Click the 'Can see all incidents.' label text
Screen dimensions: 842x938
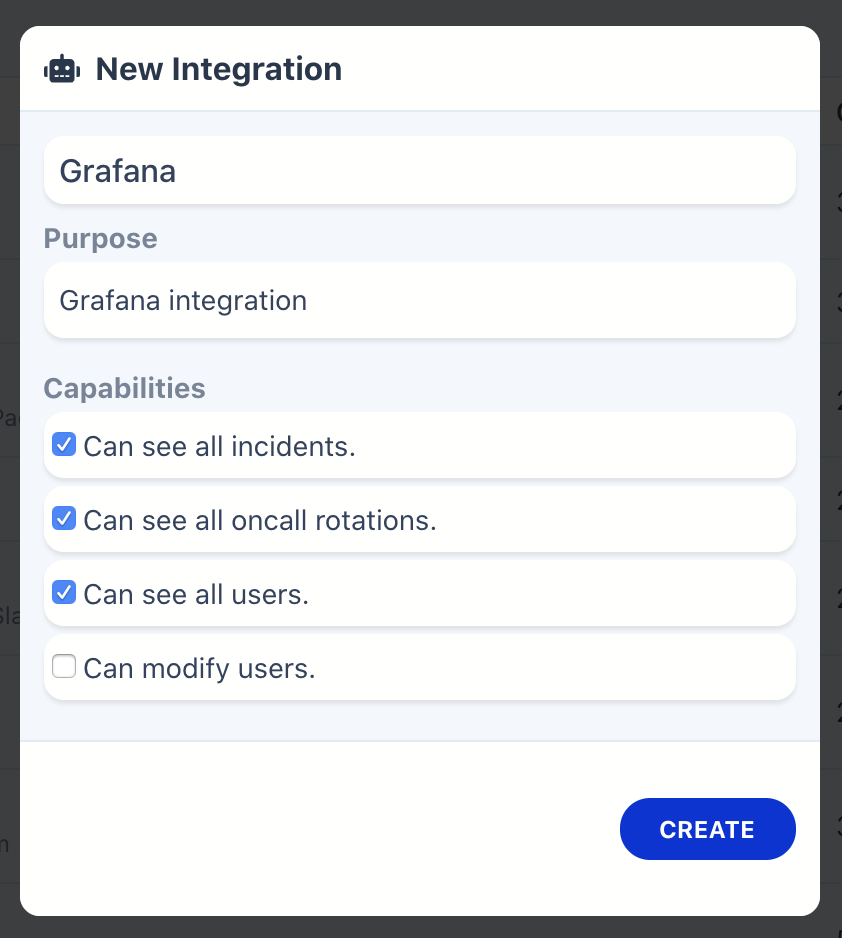click(x=219, y=446)
